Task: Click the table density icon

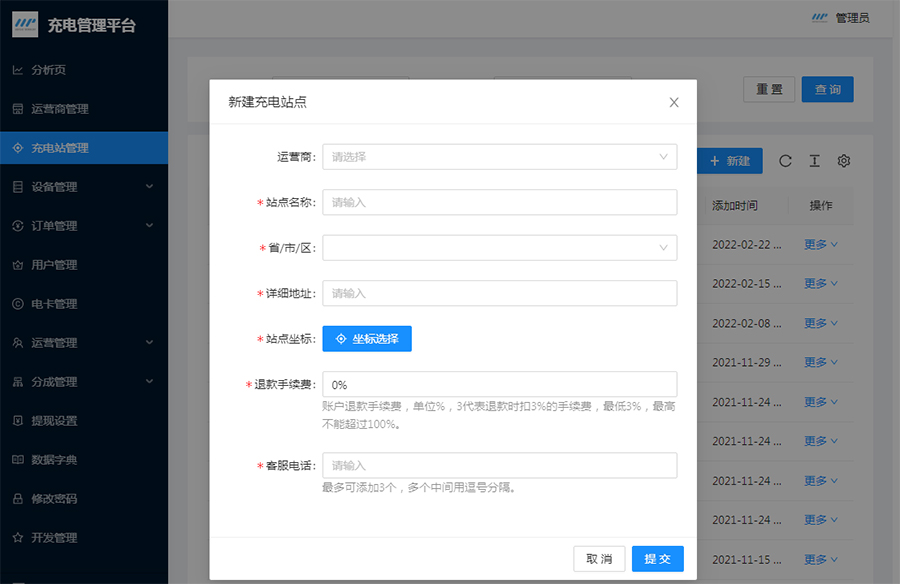Action: point(814,161)
